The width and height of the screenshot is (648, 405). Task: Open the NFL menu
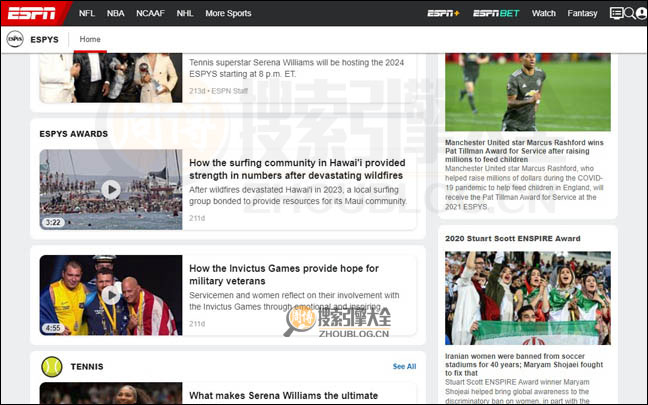click(87, 13)
